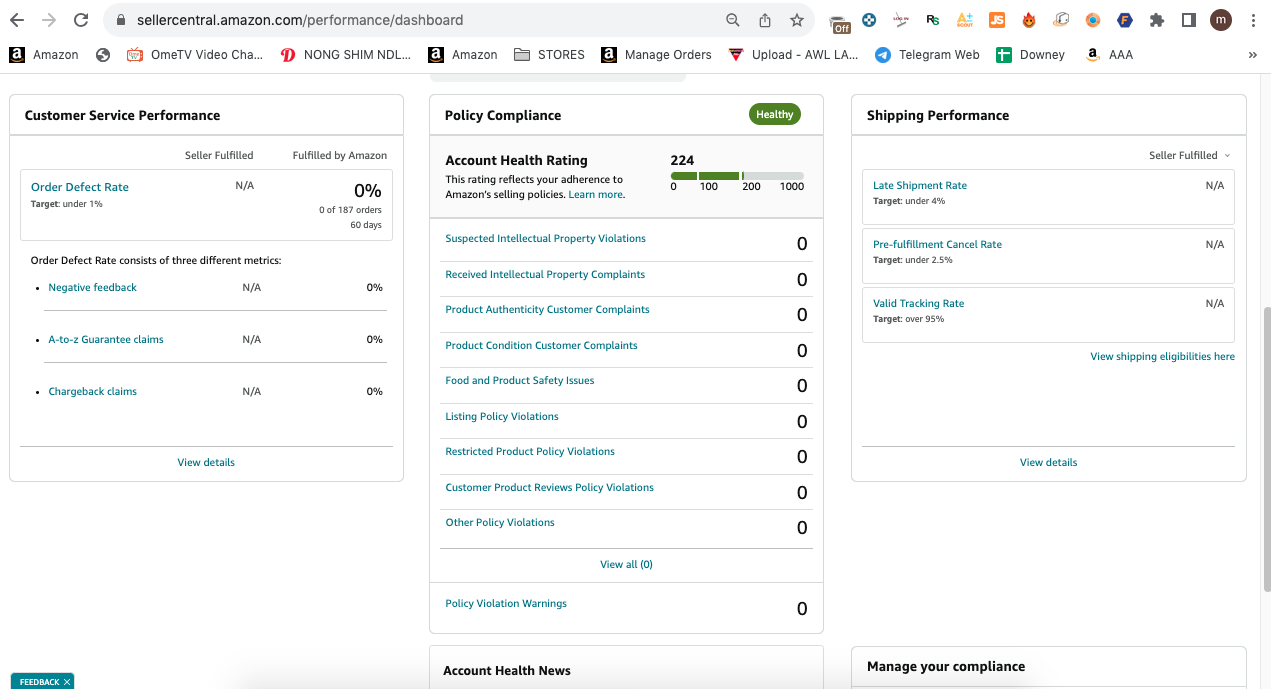Open Product Condition Customer Complaints
This screenshot has height=689, width=1271.
[541, 345]
